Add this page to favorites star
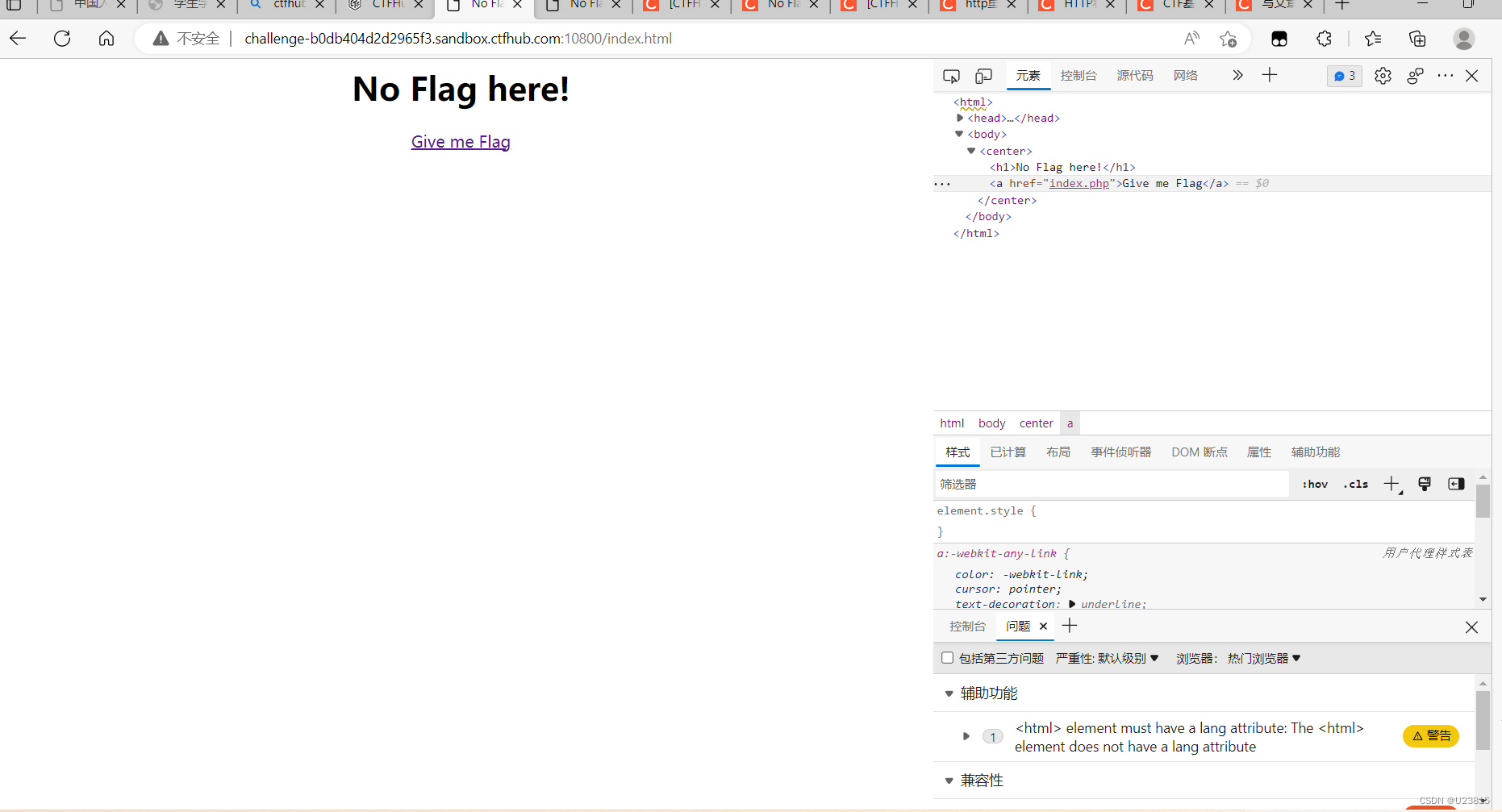The height and width of the screenshot is (812, 1502). 1229,38
